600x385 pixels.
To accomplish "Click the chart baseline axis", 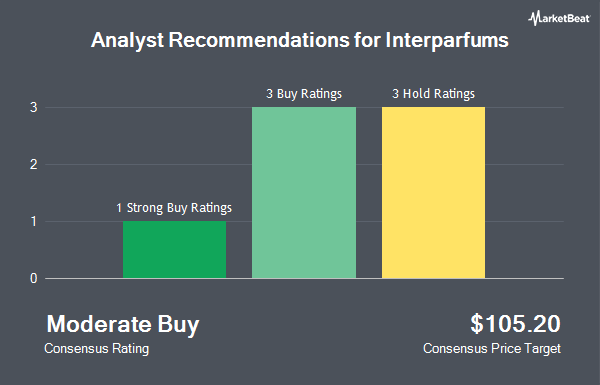I will [304, 279].
